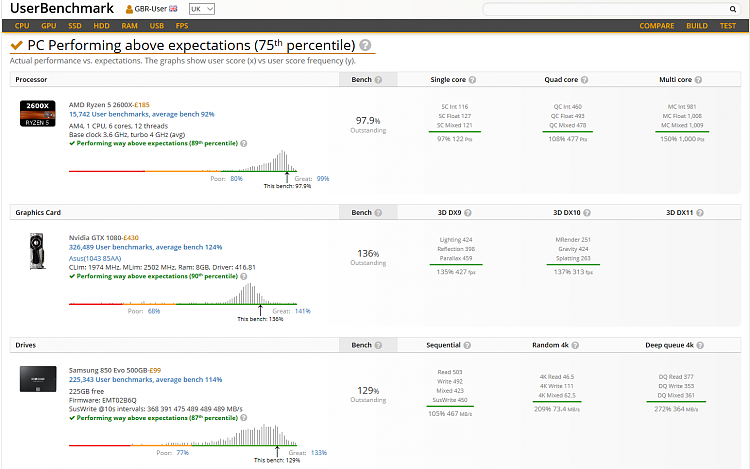
Task: Open the UK country dropdown
Action: pyautogui.click(x=200, y=9)
